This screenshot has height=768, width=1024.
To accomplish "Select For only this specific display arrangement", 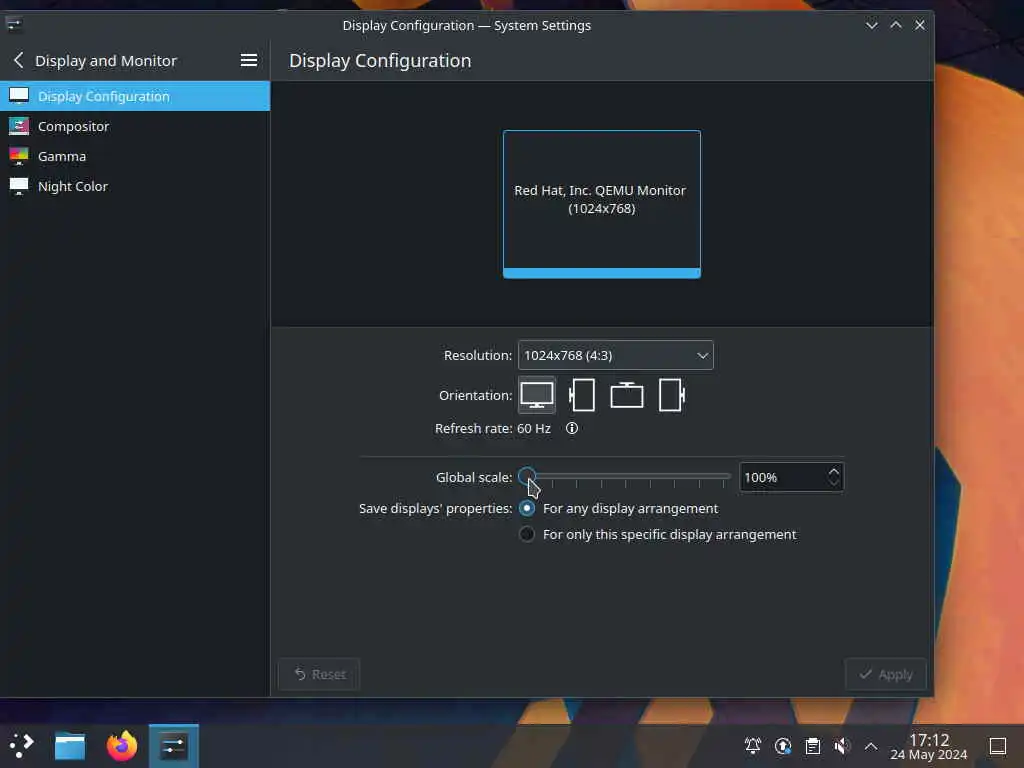I will coord(658,534).
